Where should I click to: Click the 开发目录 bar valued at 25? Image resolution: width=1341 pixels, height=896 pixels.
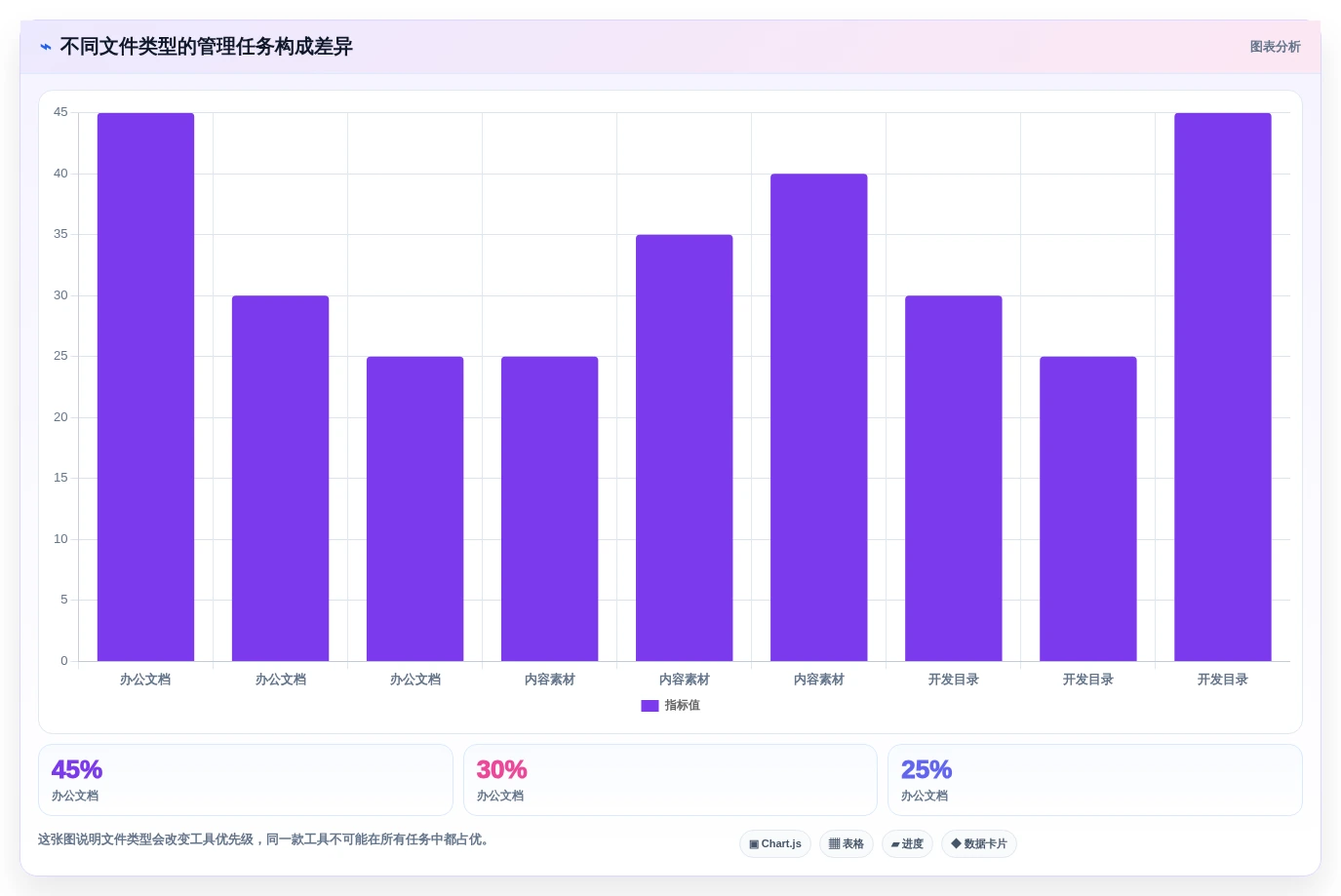1087,509
